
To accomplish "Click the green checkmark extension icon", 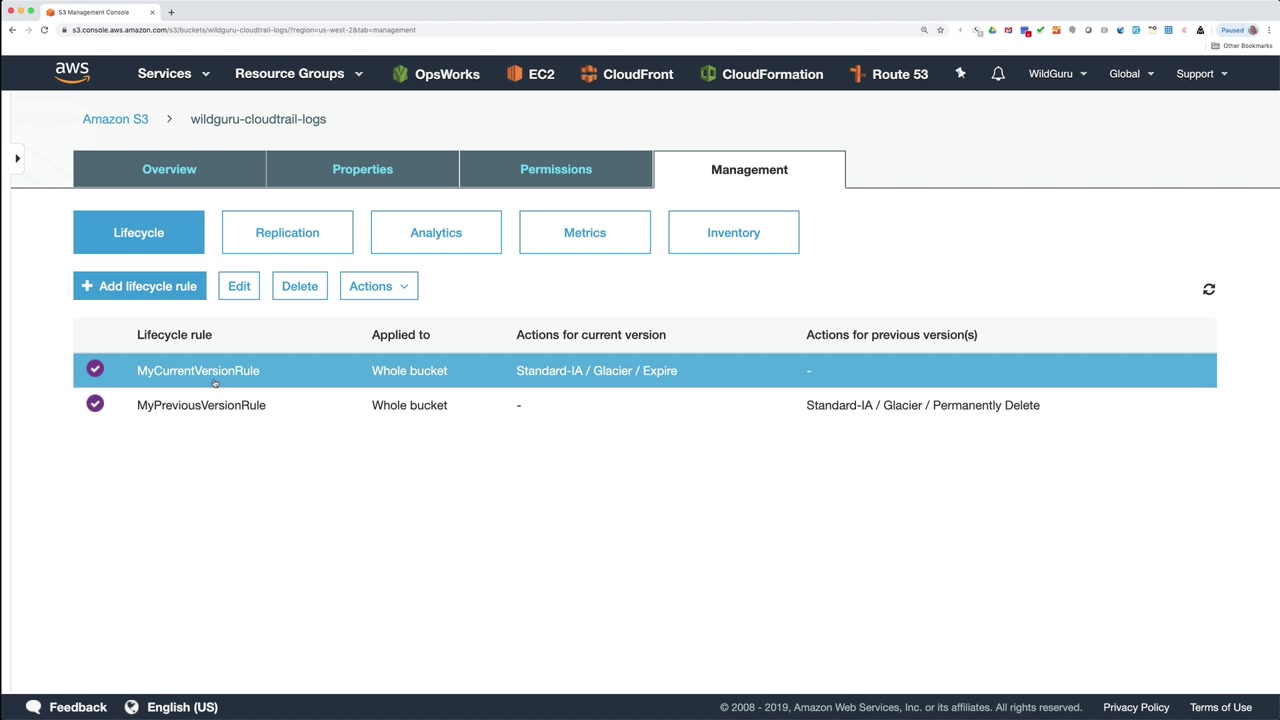I will tap(1040, 30).
